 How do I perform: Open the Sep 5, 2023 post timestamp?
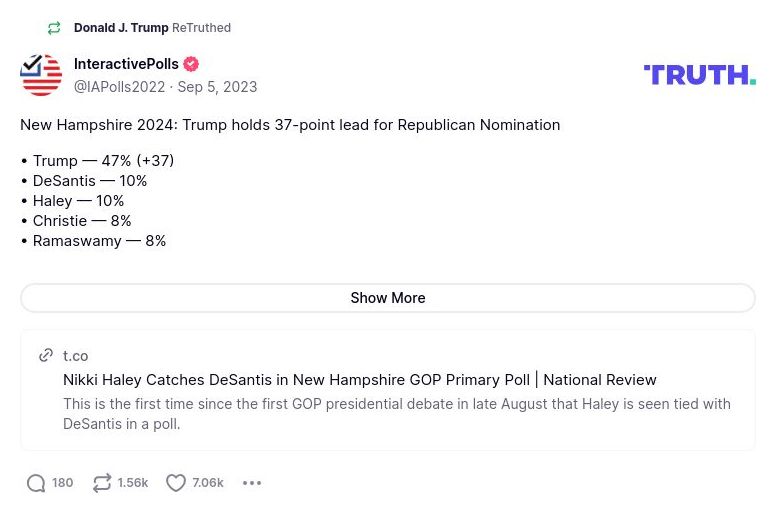(x=217, y=87)
